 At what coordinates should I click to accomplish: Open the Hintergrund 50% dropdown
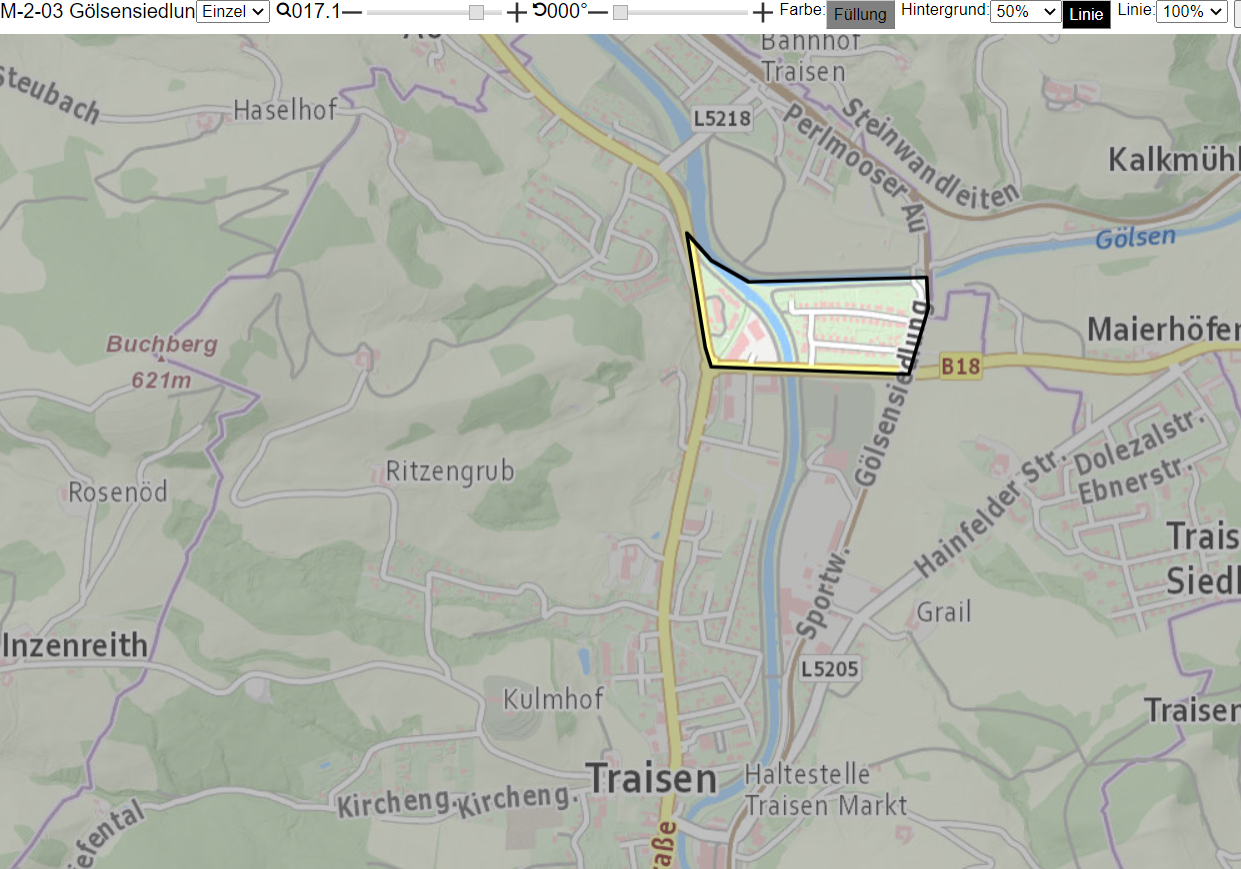[1025, 12]
